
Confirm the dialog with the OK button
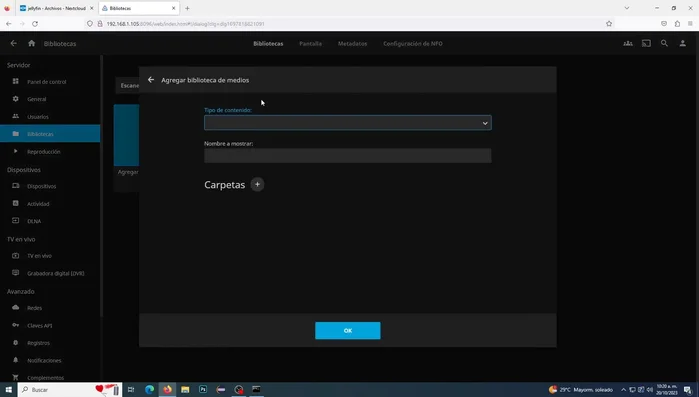(348, 331)
